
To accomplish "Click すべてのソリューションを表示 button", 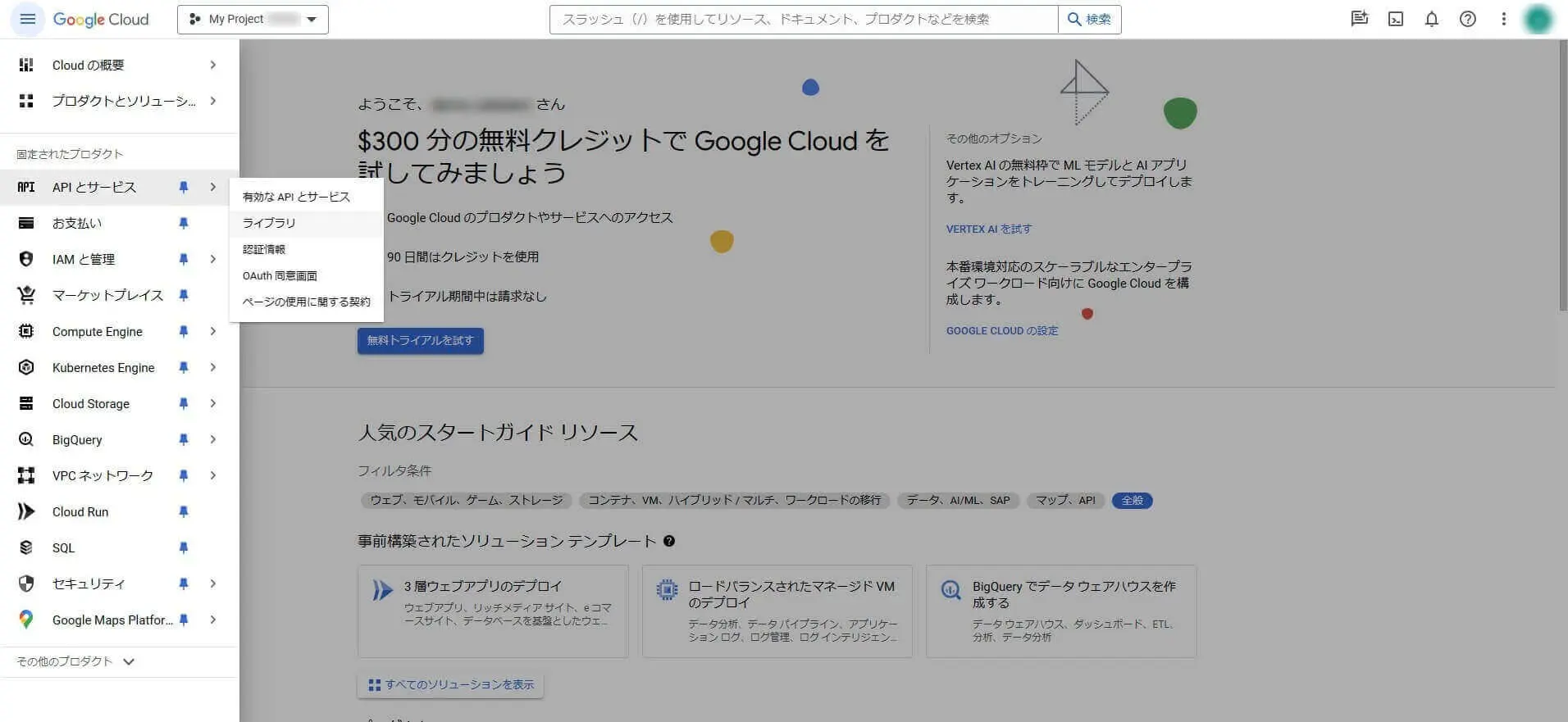I will (450, 684).
